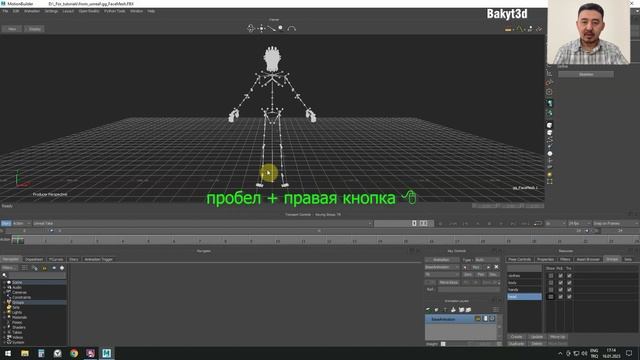Select the Dolly camera tool in Viewer
640x360 pixels.
[271, 28]
